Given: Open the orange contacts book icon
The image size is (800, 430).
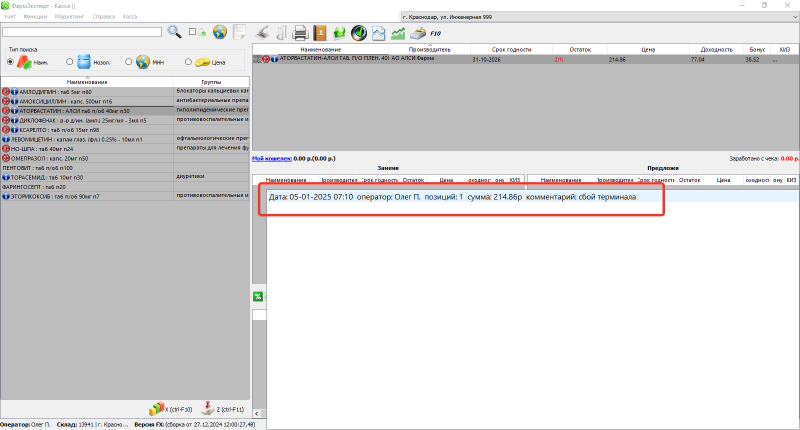Looking at the screenshot, I should coord(320,33).
